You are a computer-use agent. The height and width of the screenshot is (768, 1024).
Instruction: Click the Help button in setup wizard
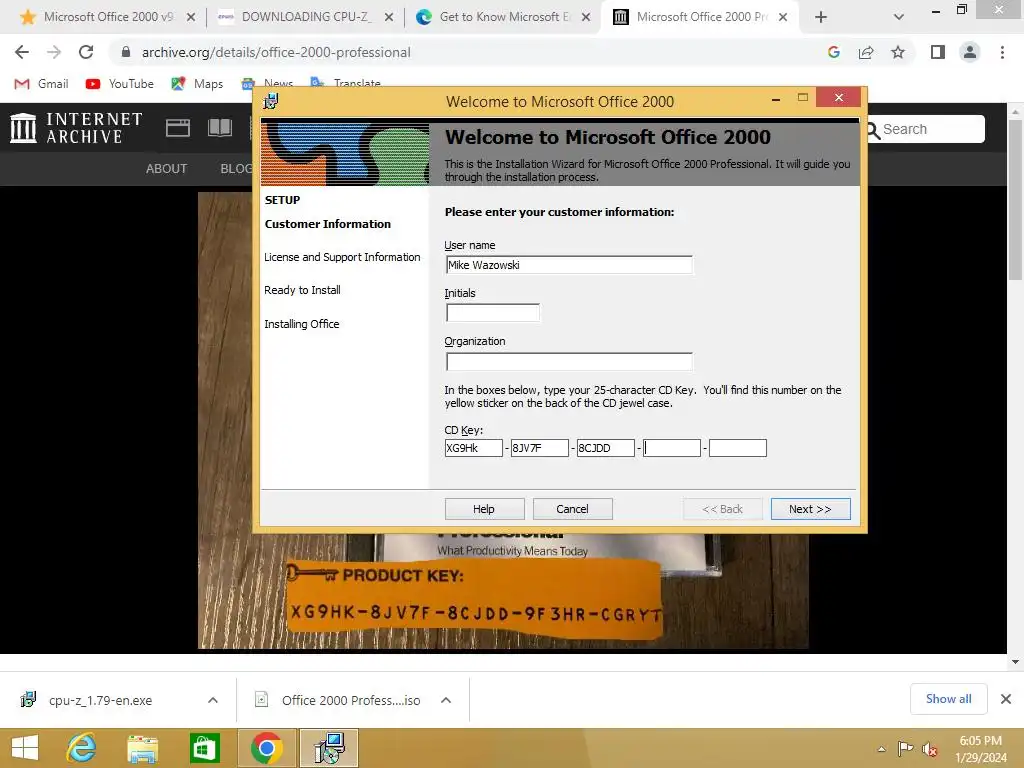484,509
